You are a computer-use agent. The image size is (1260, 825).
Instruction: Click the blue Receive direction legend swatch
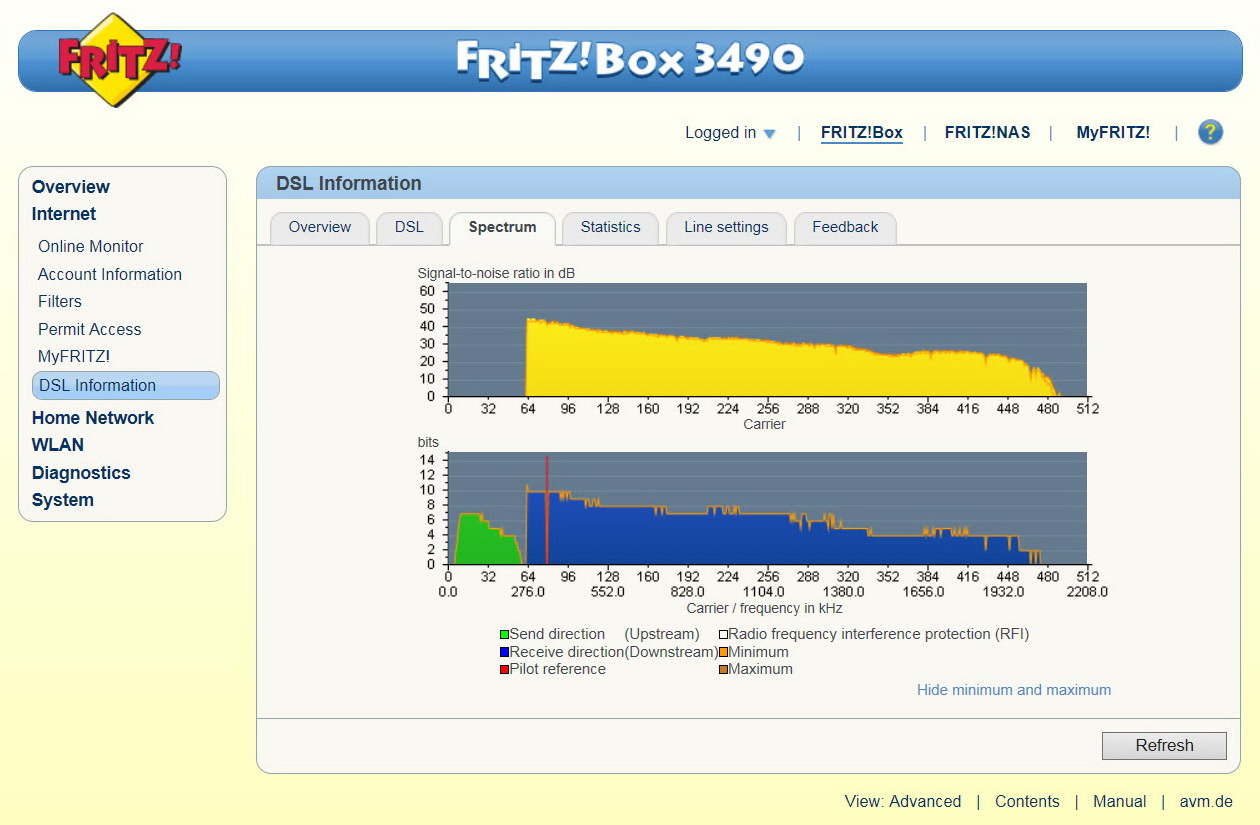pos(505,652)
